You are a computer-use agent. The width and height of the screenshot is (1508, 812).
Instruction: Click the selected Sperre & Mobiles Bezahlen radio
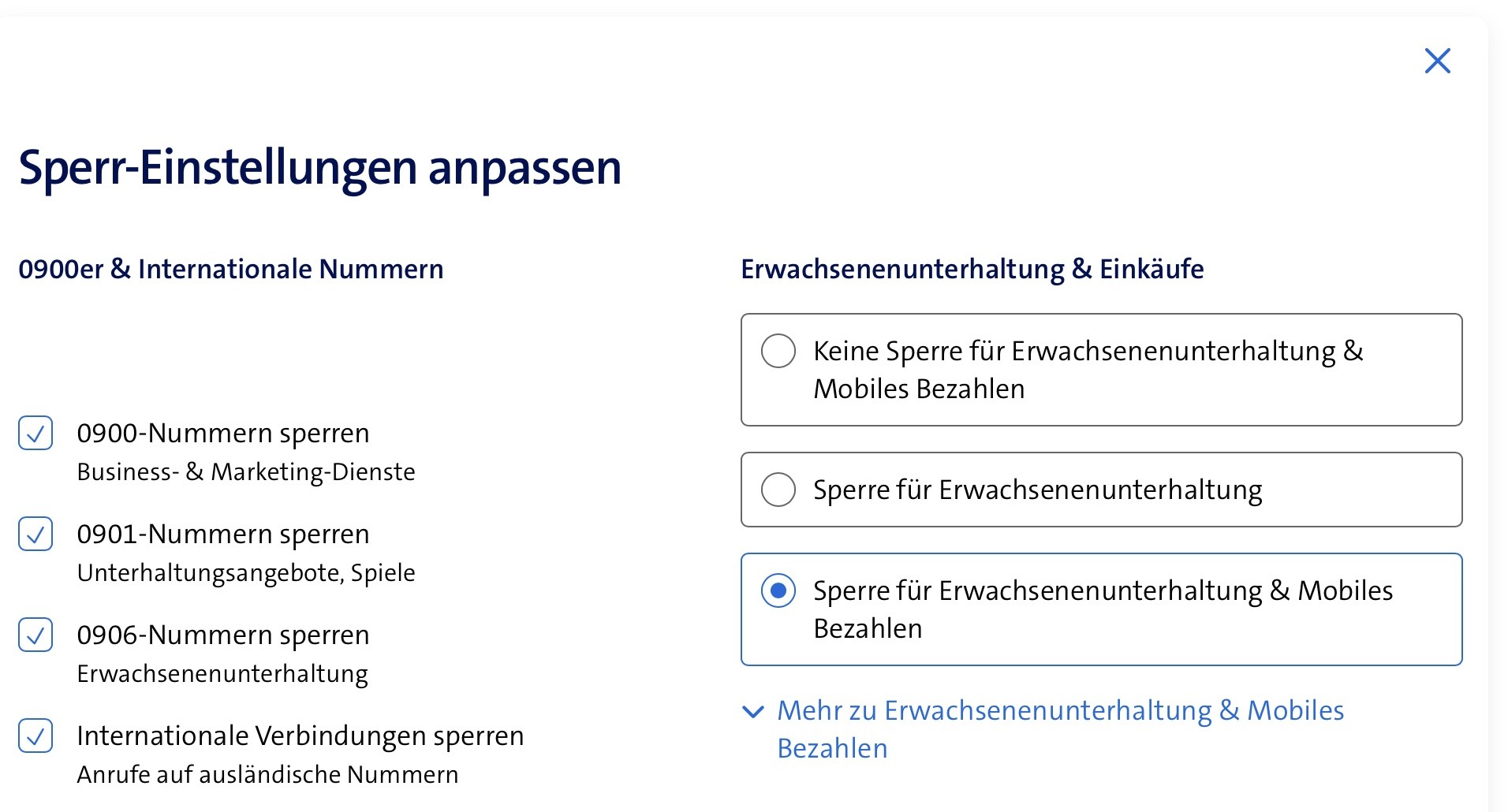coord(778,590)
